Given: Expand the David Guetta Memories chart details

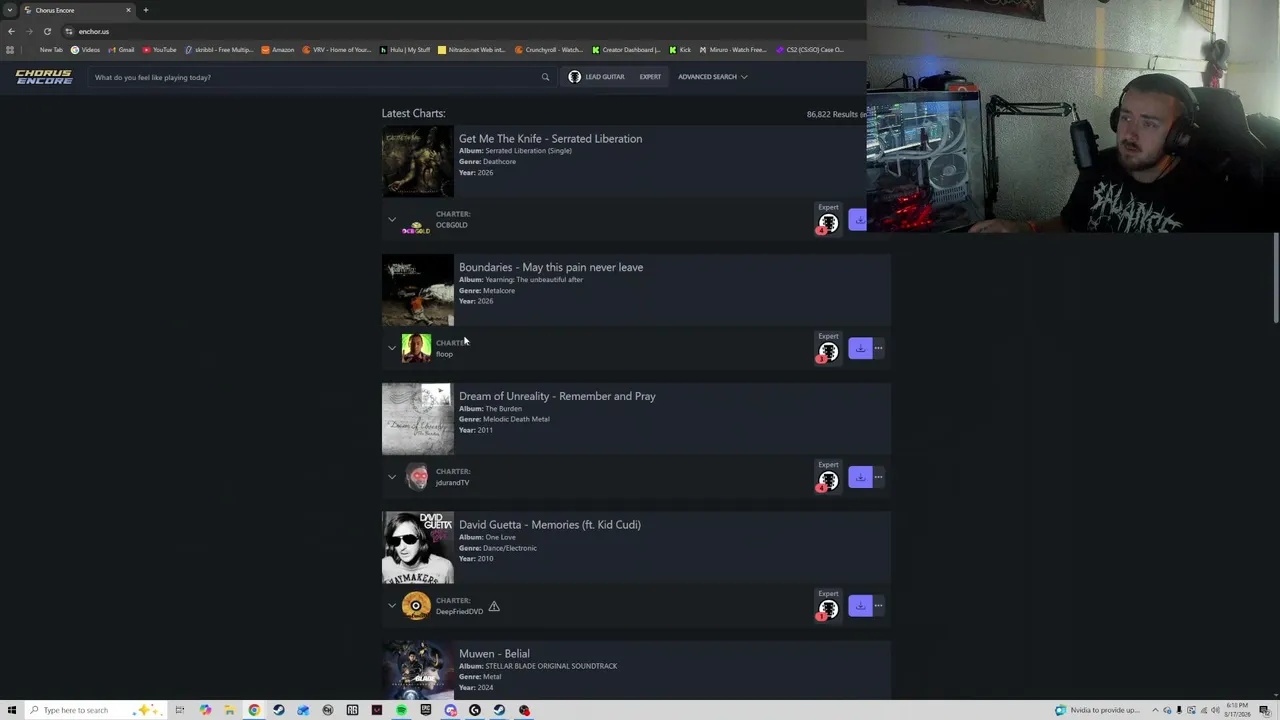Looking at the screenshot, I should click(x=392, y=606).
